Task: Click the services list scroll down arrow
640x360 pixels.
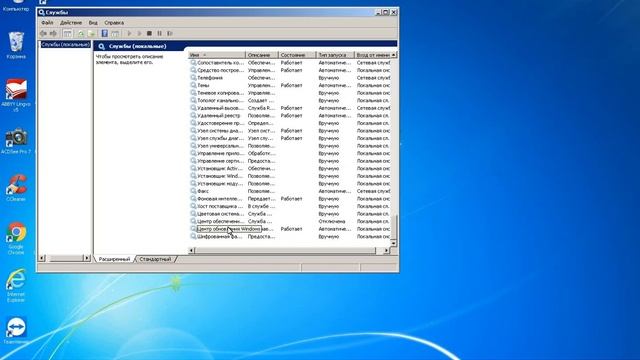Action: coord(394,243)
